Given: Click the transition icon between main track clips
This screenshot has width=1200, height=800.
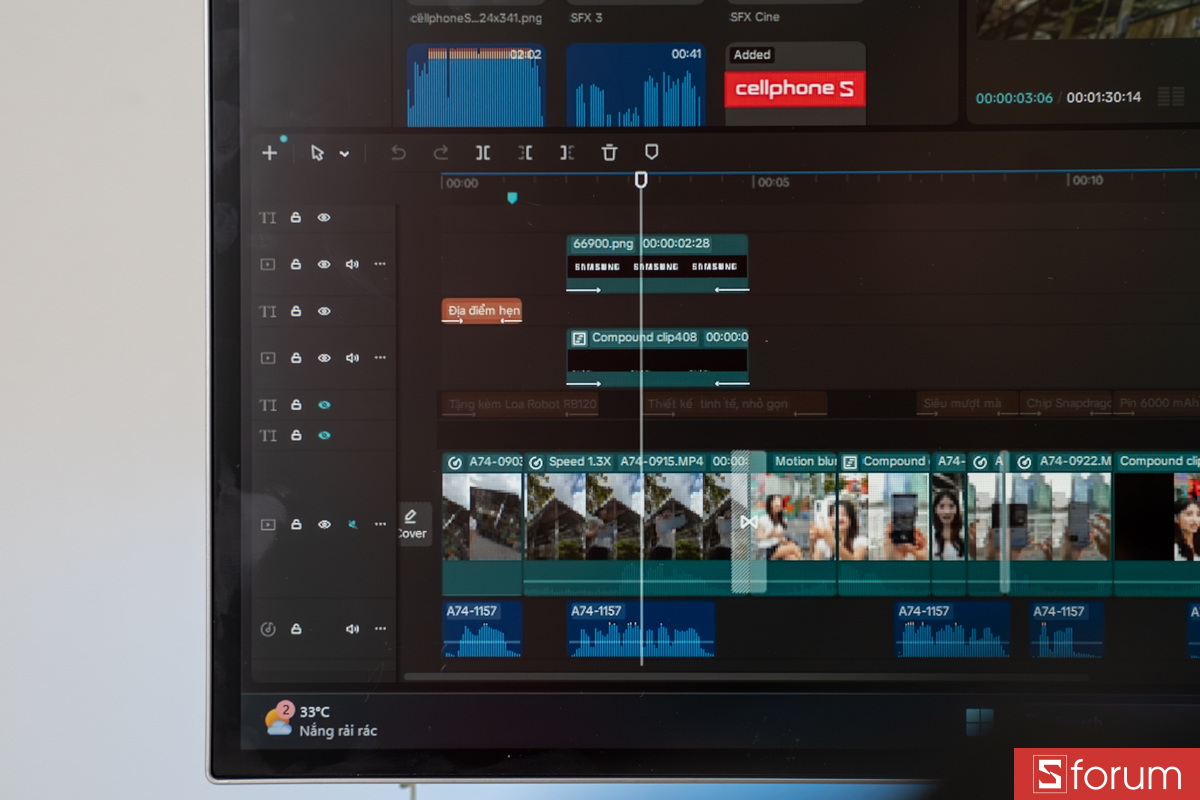Looking at the screenshot, I should click(x=748, y=522).
